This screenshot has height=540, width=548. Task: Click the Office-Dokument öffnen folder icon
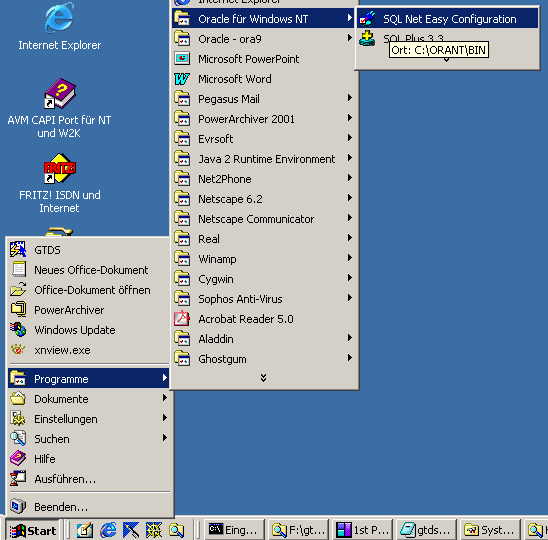[x=18, y=289]
